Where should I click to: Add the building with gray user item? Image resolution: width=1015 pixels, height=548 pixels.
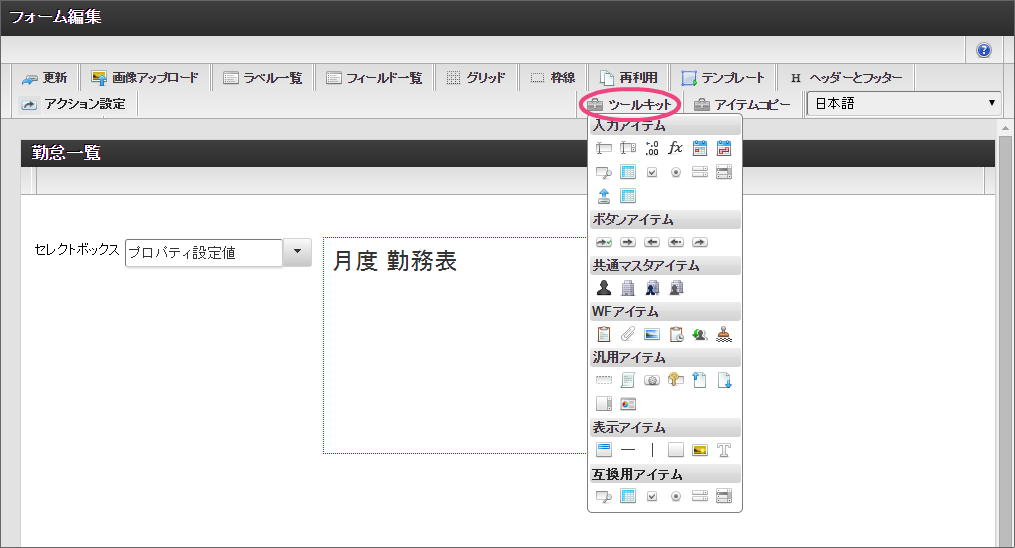click(676, 288)
